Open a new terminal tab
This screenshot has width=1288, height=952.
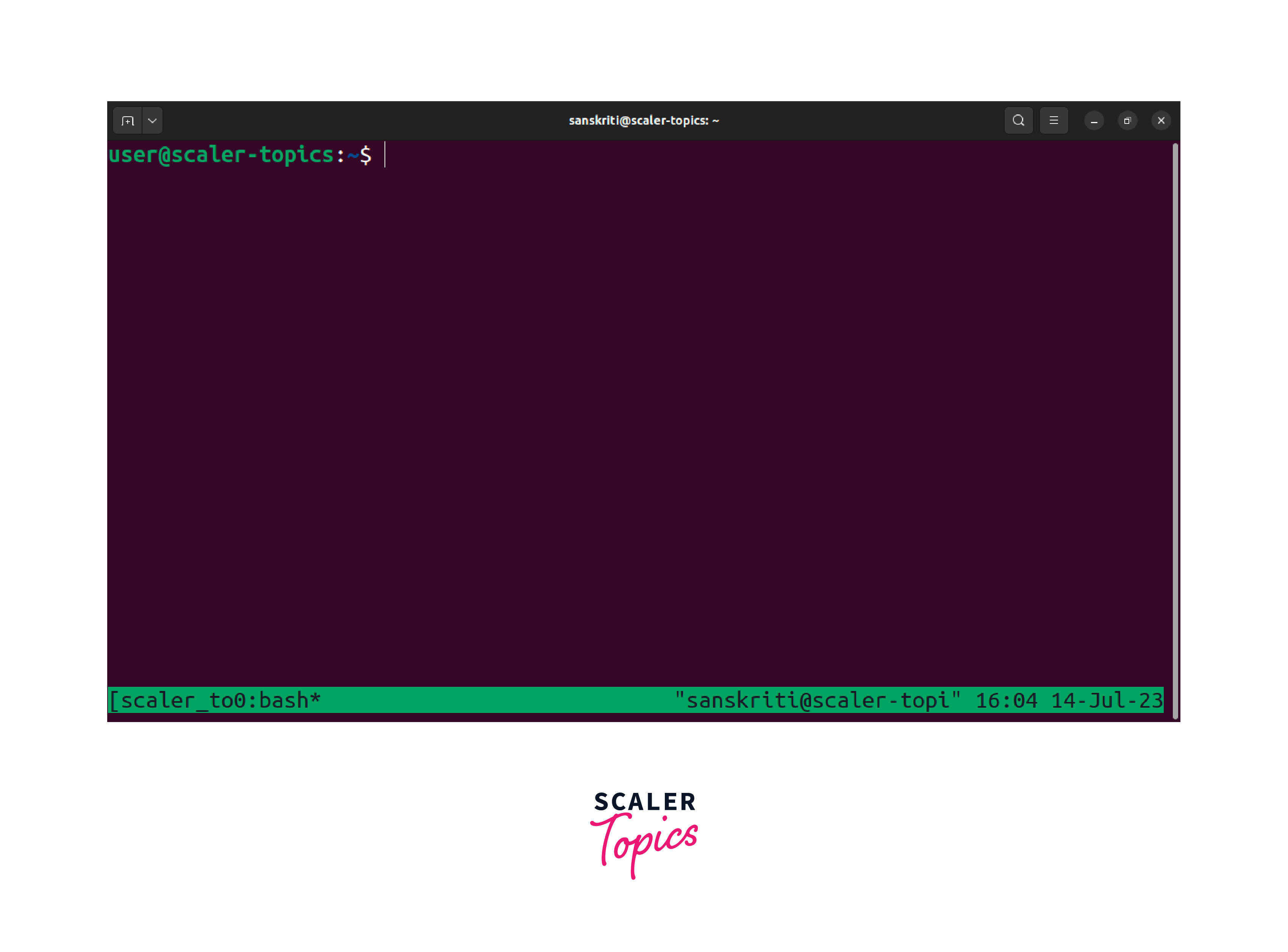pos(127,120)
